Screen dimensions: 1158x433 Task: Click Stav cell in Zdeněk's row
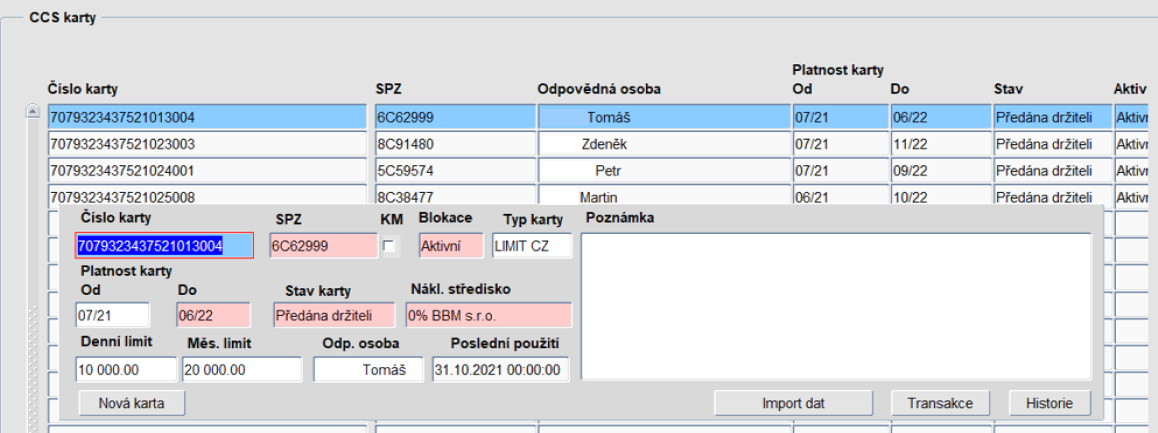1052,143
